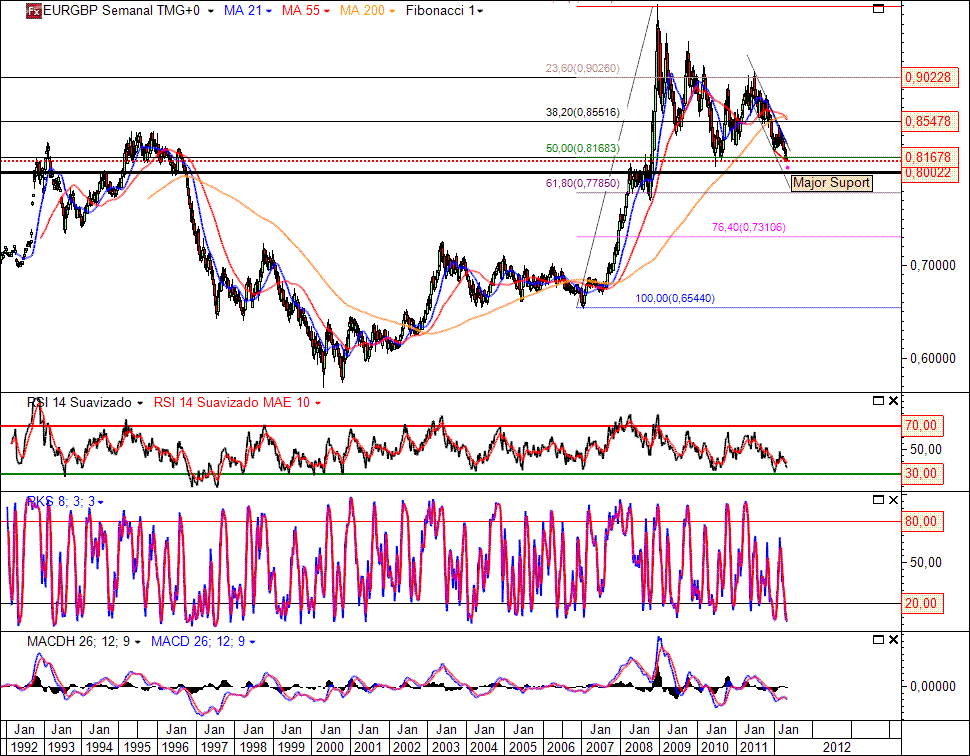Click the RSI 30,00 level tag

coord(923,474)
